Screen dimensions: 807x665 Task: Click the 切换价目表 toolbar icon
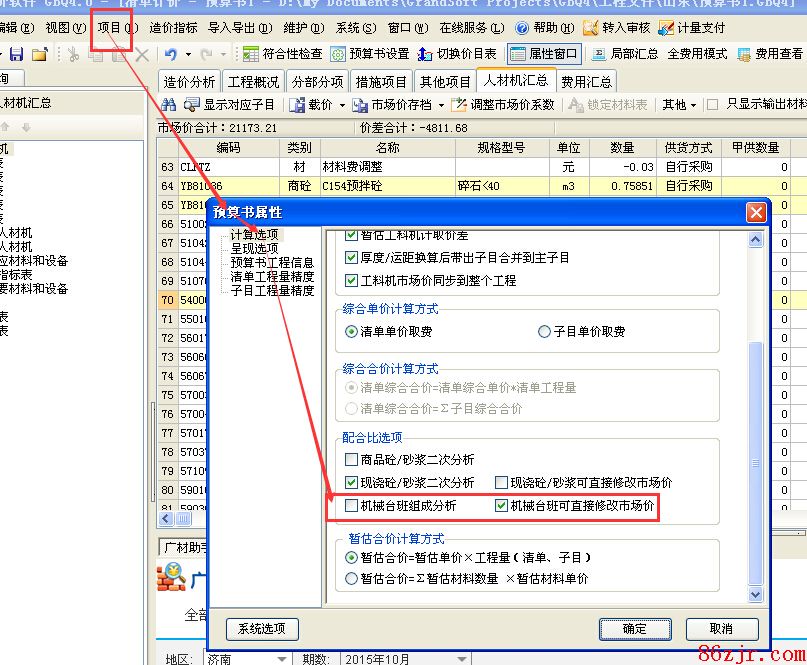[425, 54]
